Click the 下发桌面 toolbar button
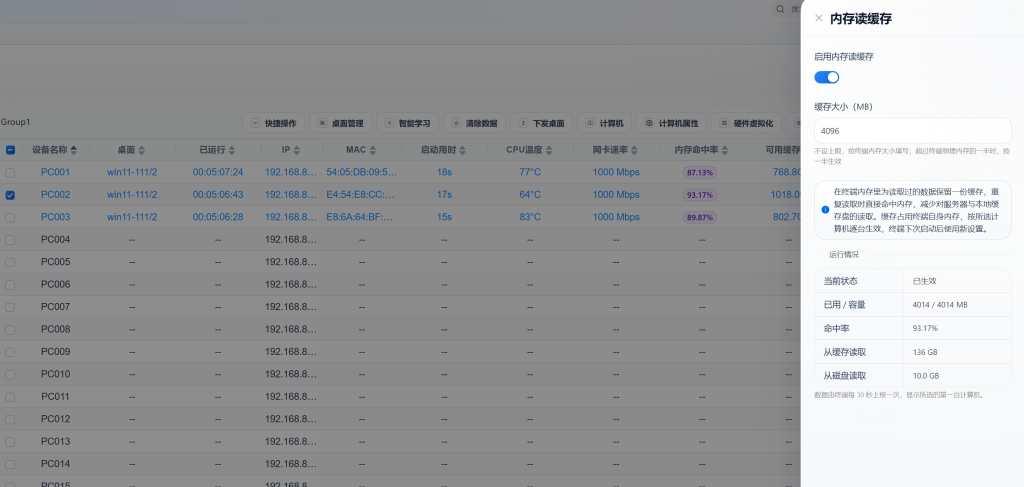The height and width of the screenshot is (487, 1024). click(x=541, y=123)
